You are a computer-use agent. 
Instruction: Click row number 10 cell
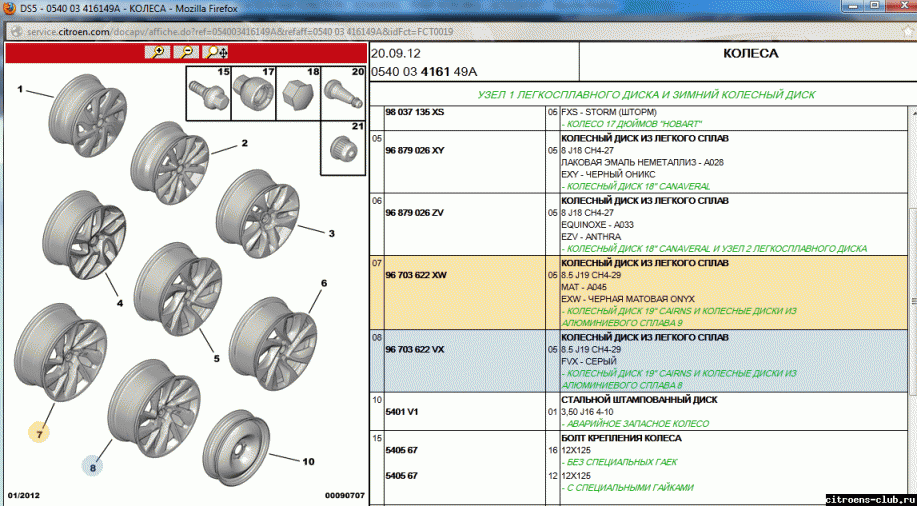[377, 411]
